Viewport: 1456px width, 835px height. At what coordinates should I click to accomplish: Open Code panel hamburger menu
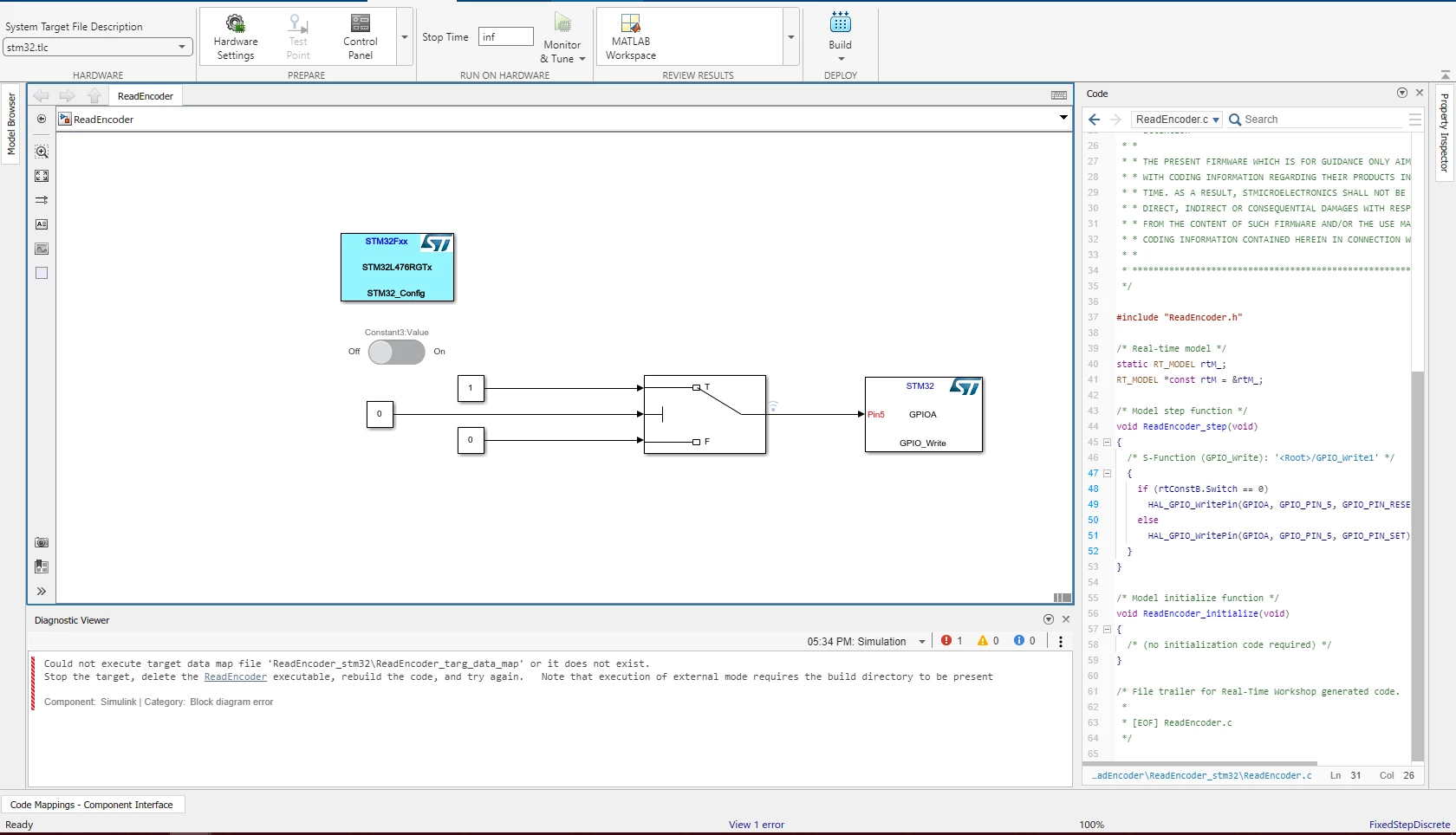point(1415,120)
